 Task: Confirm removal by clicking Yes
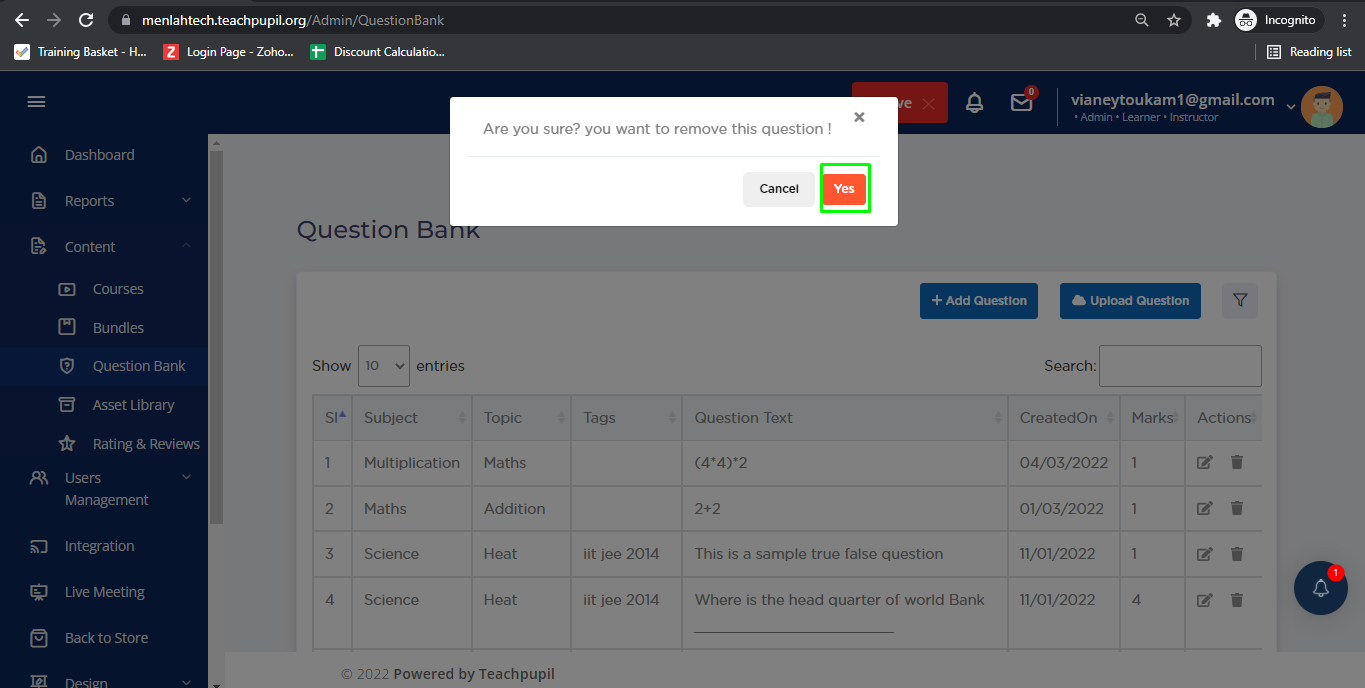(x=844, y=189)
